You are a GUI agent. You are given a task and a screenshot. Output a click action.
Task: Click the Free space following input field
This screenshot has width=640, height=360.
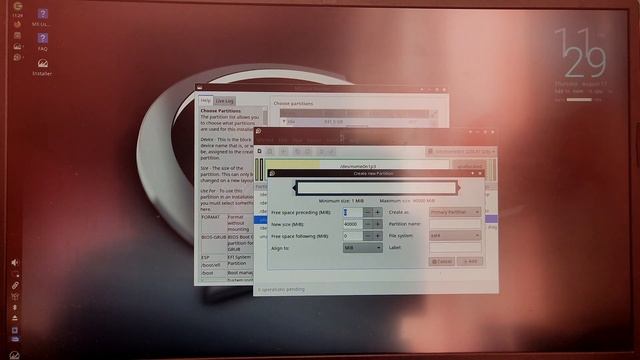coord(353,236)
